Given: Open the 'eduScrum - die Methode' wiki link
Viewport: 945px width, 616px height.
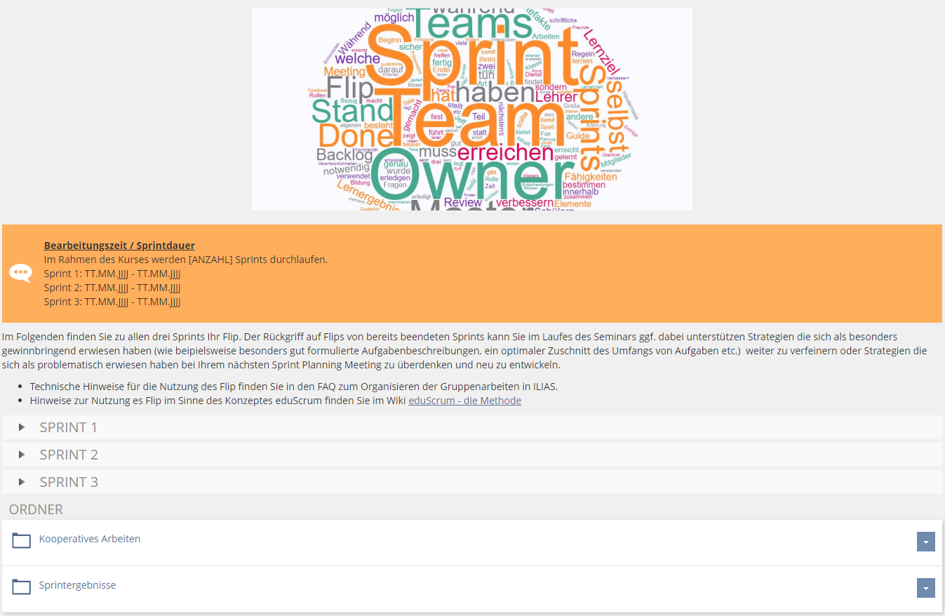Looking at the screenshot, I should click(x=464, y=401).
